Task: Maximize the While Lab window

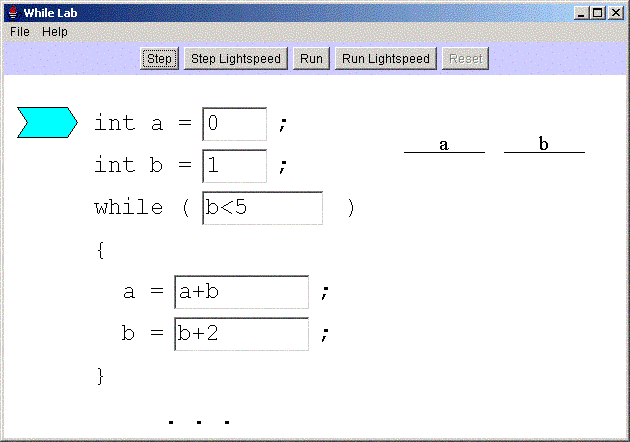Action: 599,12
